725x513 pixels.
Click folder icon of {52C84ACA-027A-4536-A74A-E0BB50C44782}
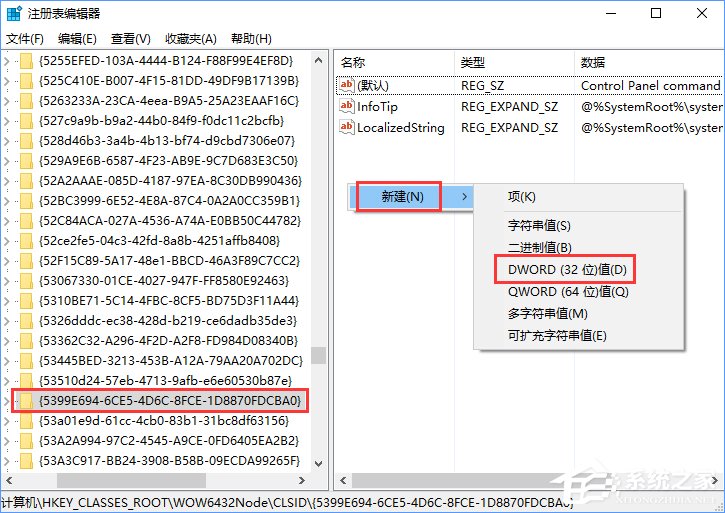tap(26, 221)
